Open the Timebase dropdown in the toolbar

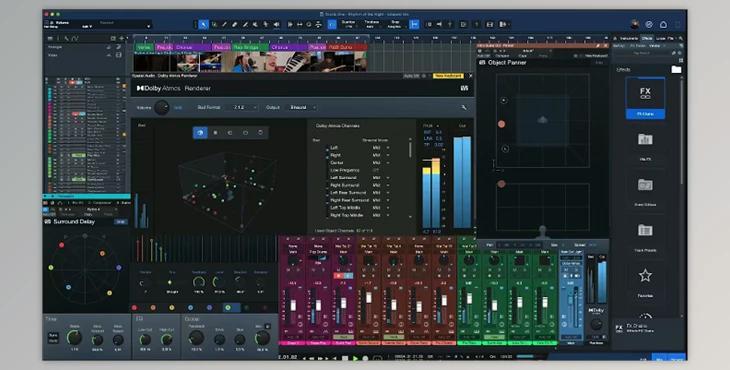[372, 24]
